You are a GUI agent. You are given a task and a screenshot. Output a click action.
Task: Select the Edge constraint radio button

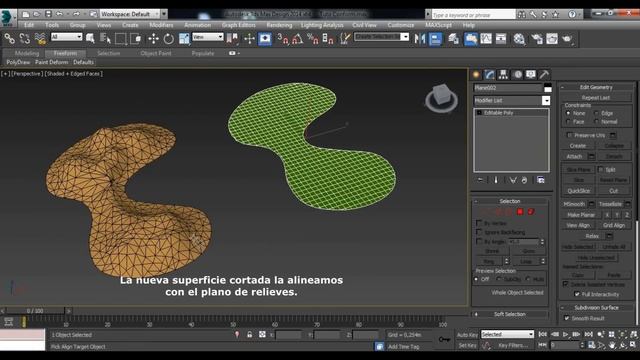596,113
